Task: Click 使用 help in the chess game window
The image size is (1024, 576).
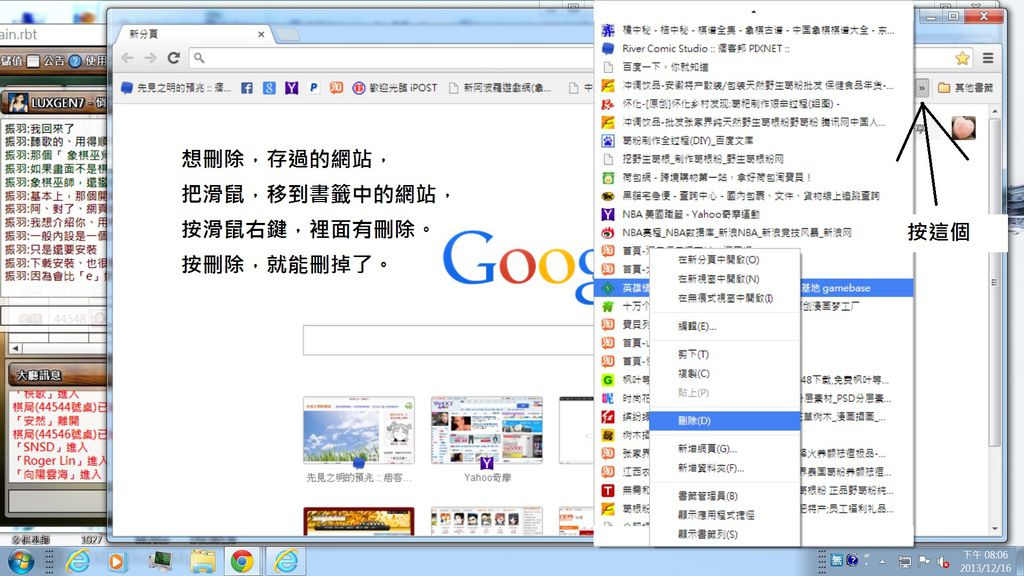Action: 87,61
